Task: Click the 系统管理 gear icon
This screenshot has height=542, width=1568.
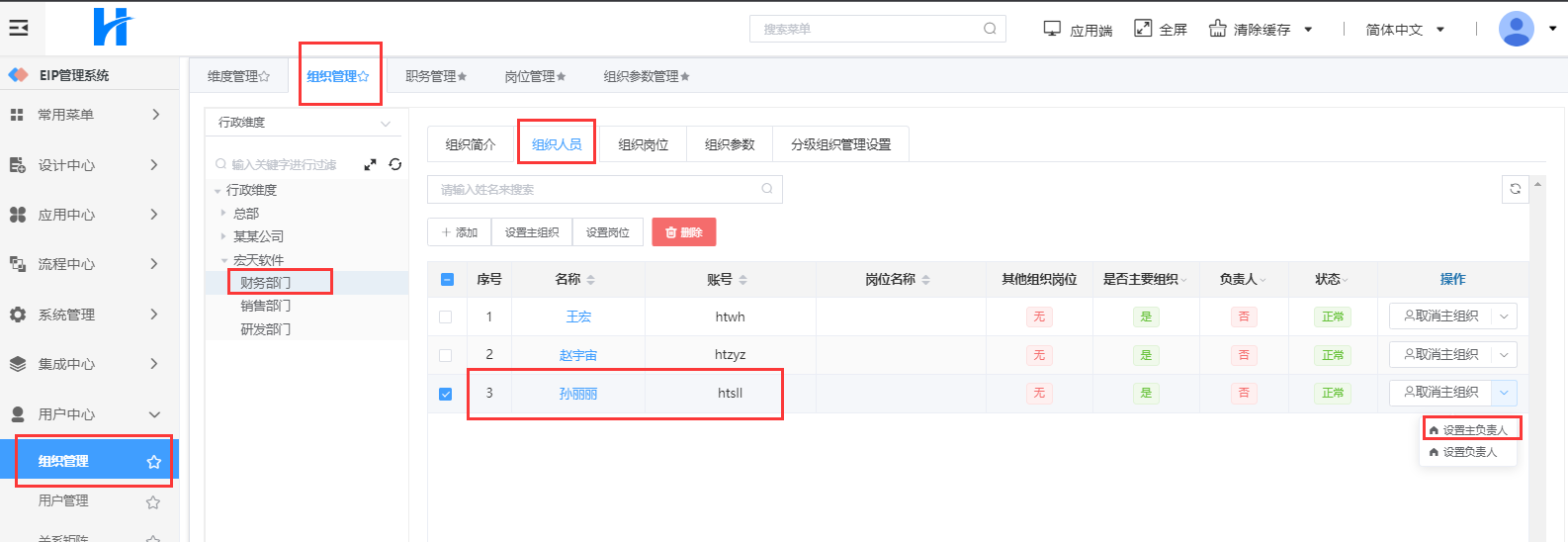Action: pyautogui.click(x=17, y=315)
